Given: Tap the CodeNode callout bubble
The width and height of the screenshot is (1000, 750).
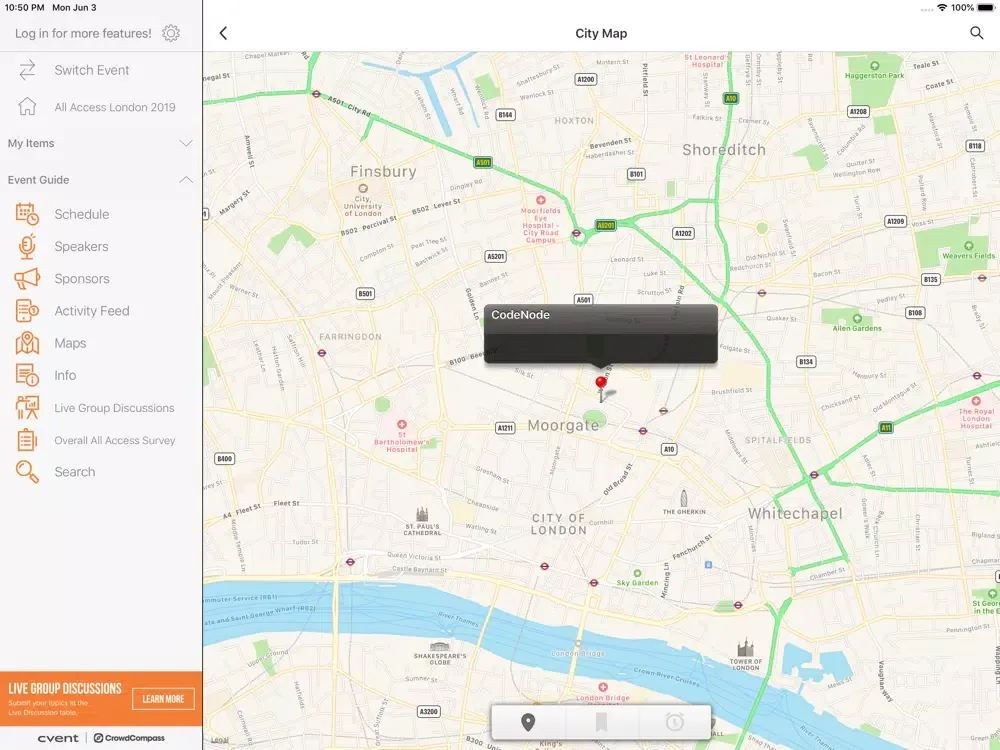Looking at the screenshot, I should click(x=600, y=332).
